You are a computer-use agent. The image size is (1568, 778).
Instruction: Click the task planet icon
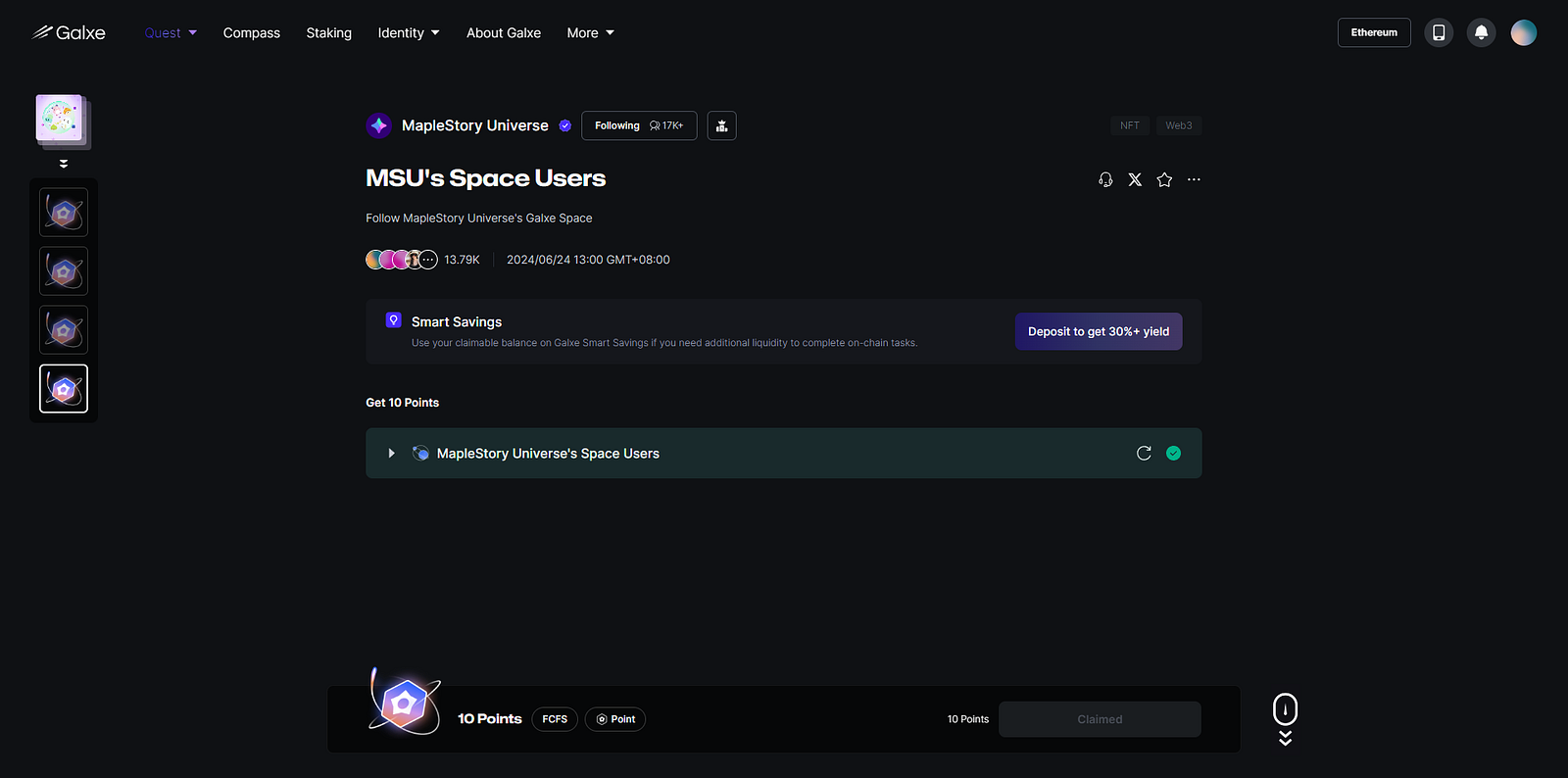point(420,453)
